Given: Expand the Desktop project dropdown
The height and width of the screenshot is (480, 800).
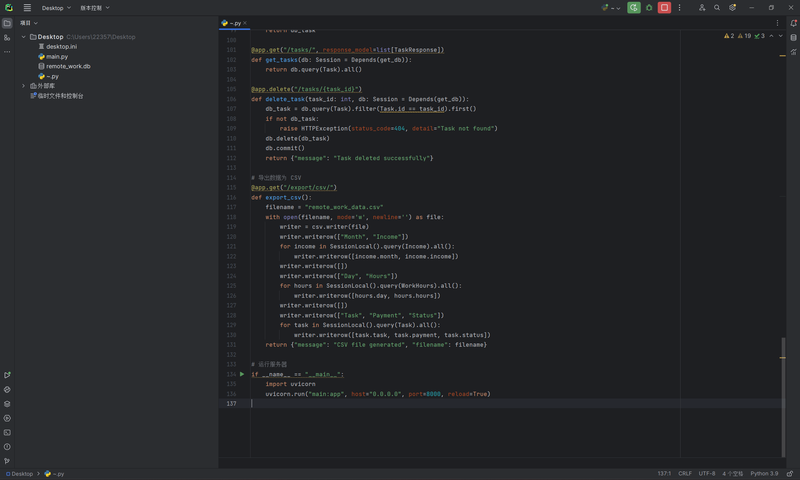Looking at the screenshot, I should [55, 8].
